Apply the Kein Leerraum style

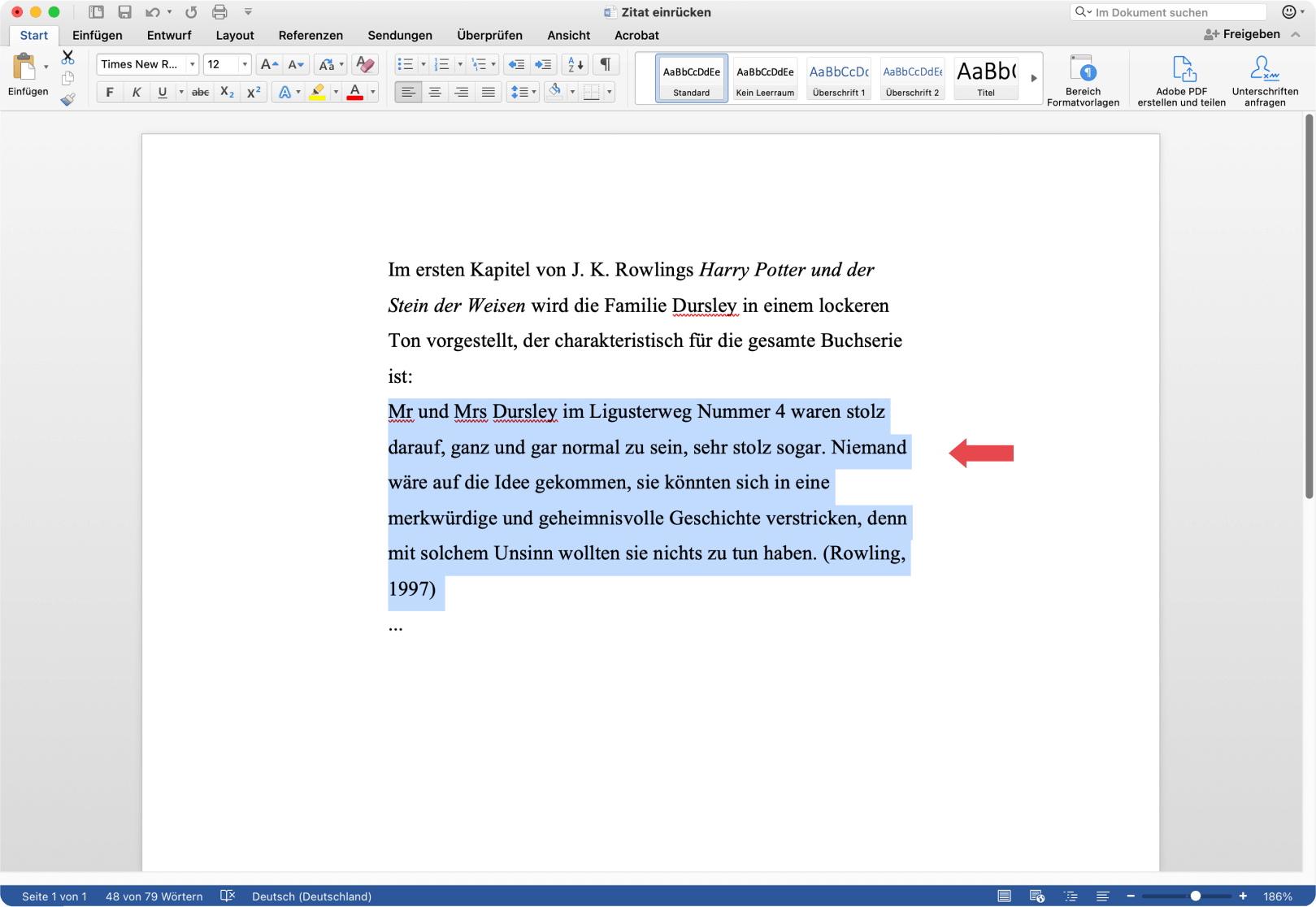pos(765,78)
